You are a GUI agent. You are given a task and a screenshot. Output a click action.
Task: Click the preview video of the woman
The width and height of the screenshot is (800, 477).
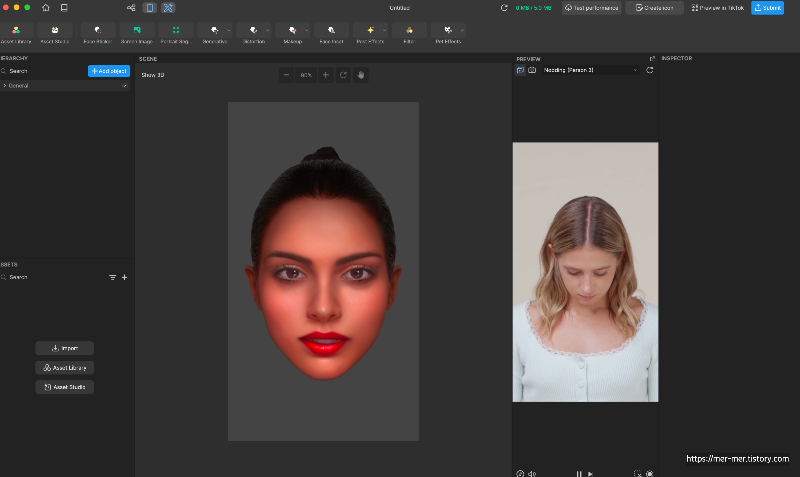(x=585, y=272)
